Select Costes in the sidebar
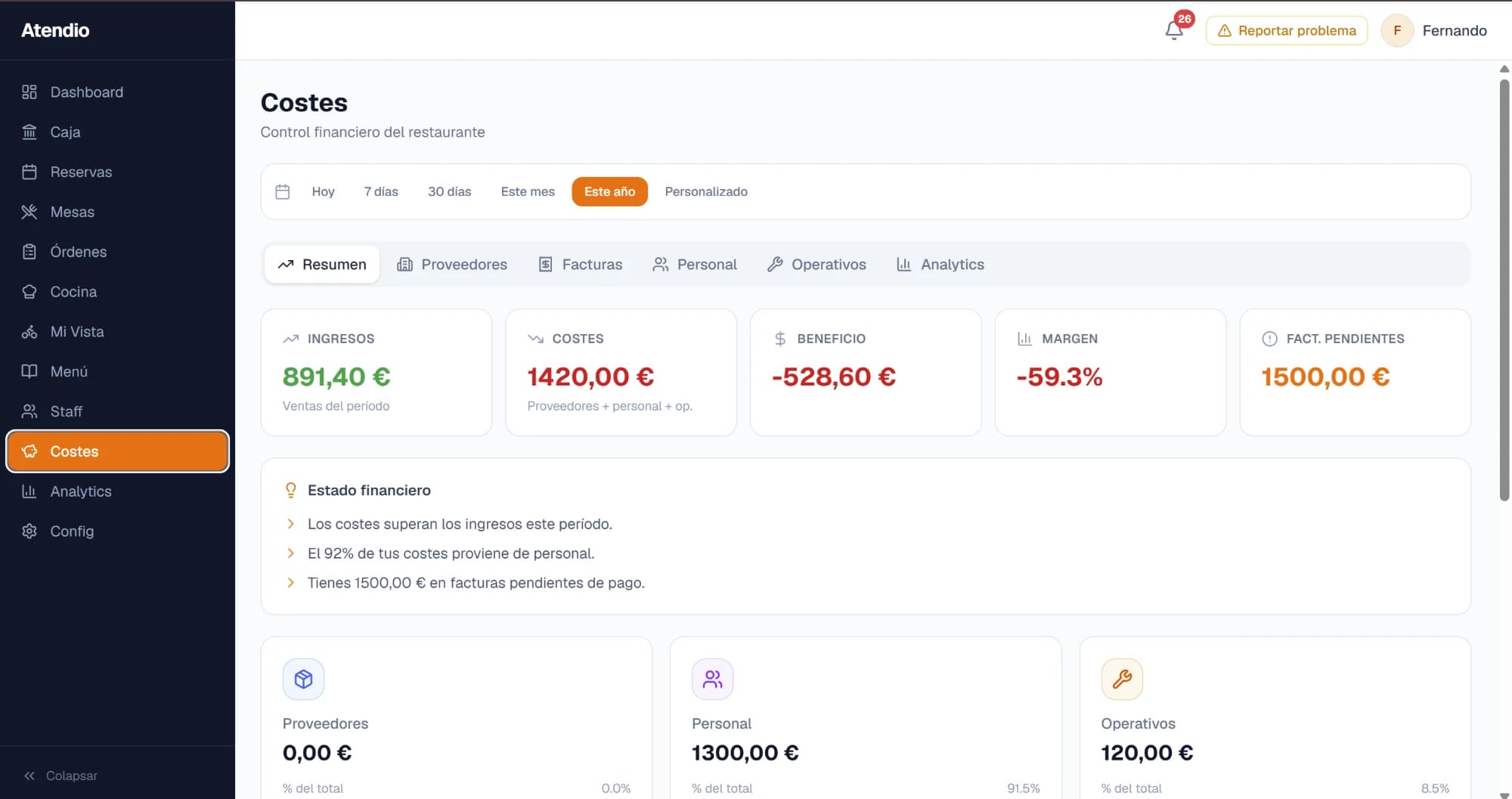 117,451
